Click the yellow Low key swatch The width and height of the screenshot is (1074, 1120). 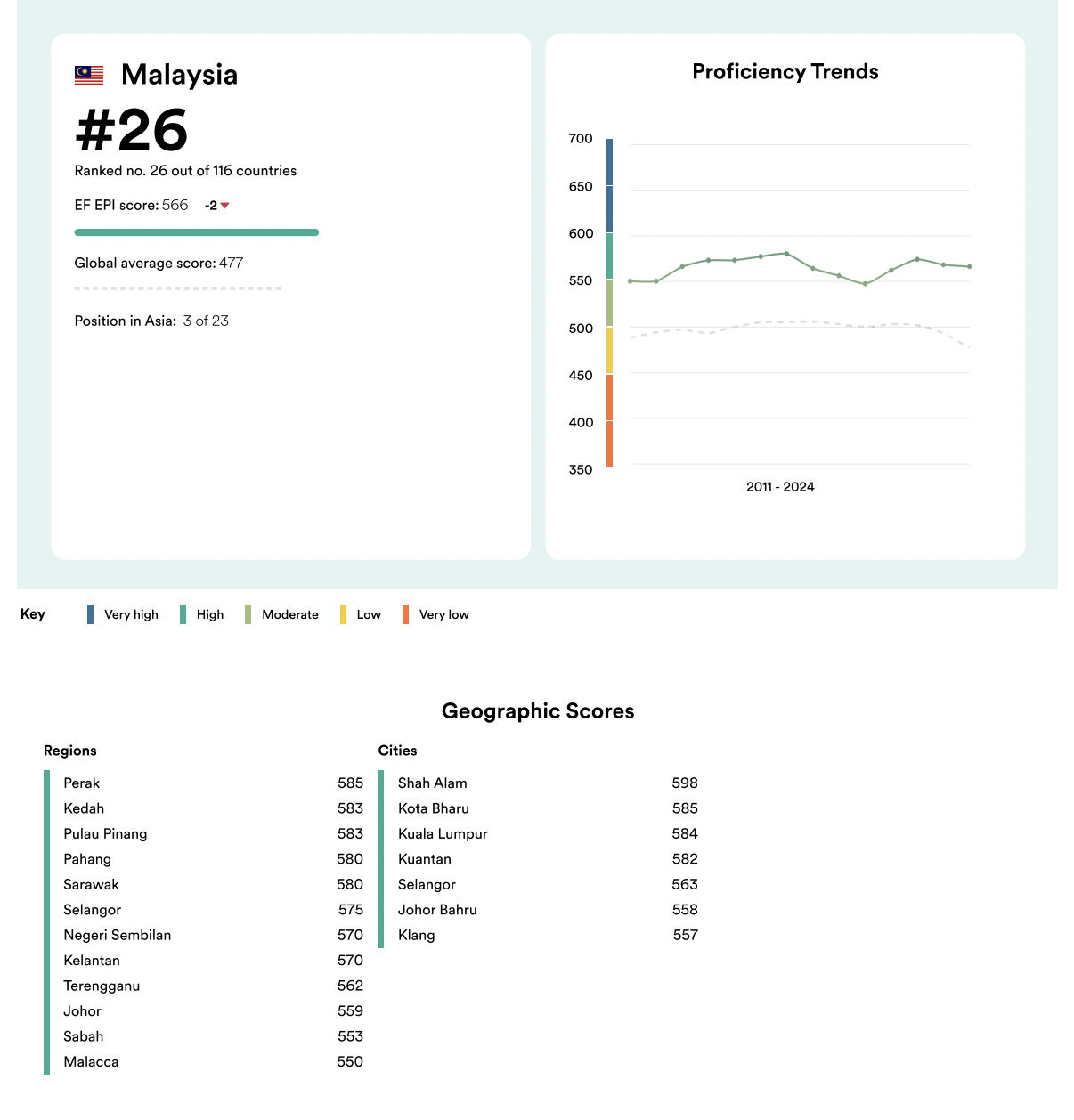pyautogui.click(x=343, y=614)
